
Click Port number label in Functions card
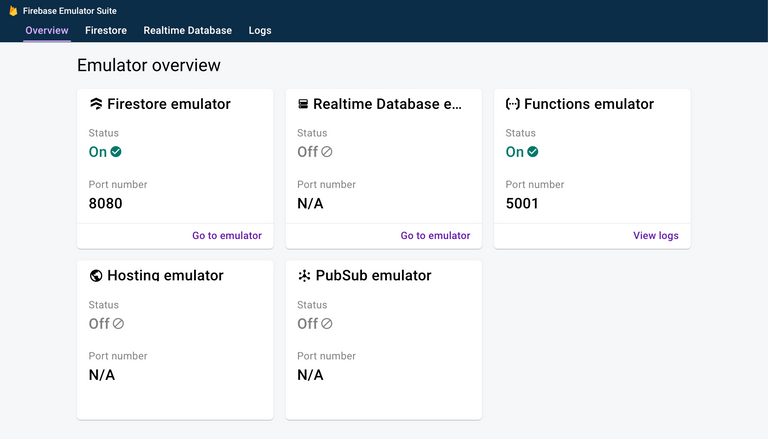coord(535,185)
